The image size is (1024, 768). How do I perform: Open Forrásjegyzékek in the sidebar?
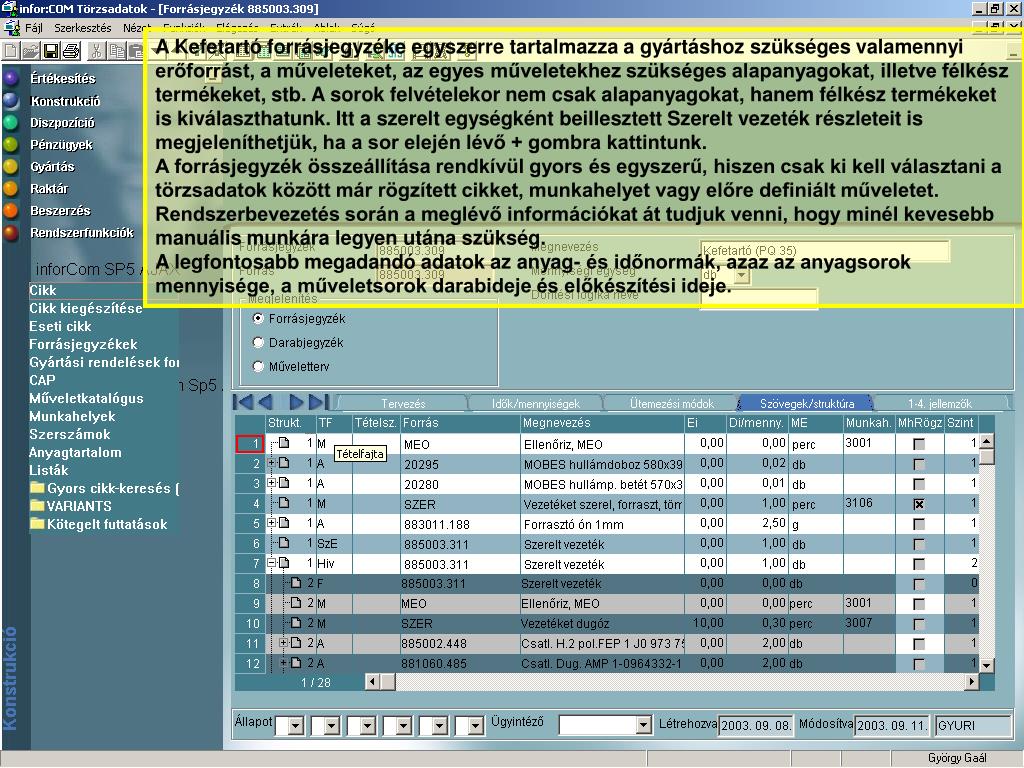point(84,344)
